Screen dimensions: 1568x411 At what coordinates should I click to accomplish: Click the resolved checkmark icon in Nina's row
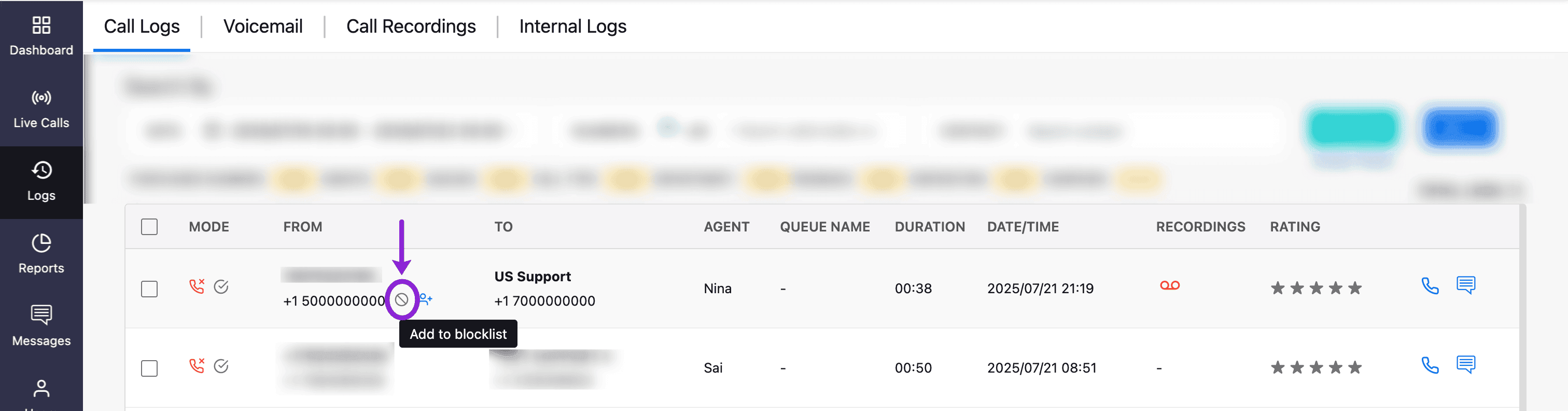[221, 287]
